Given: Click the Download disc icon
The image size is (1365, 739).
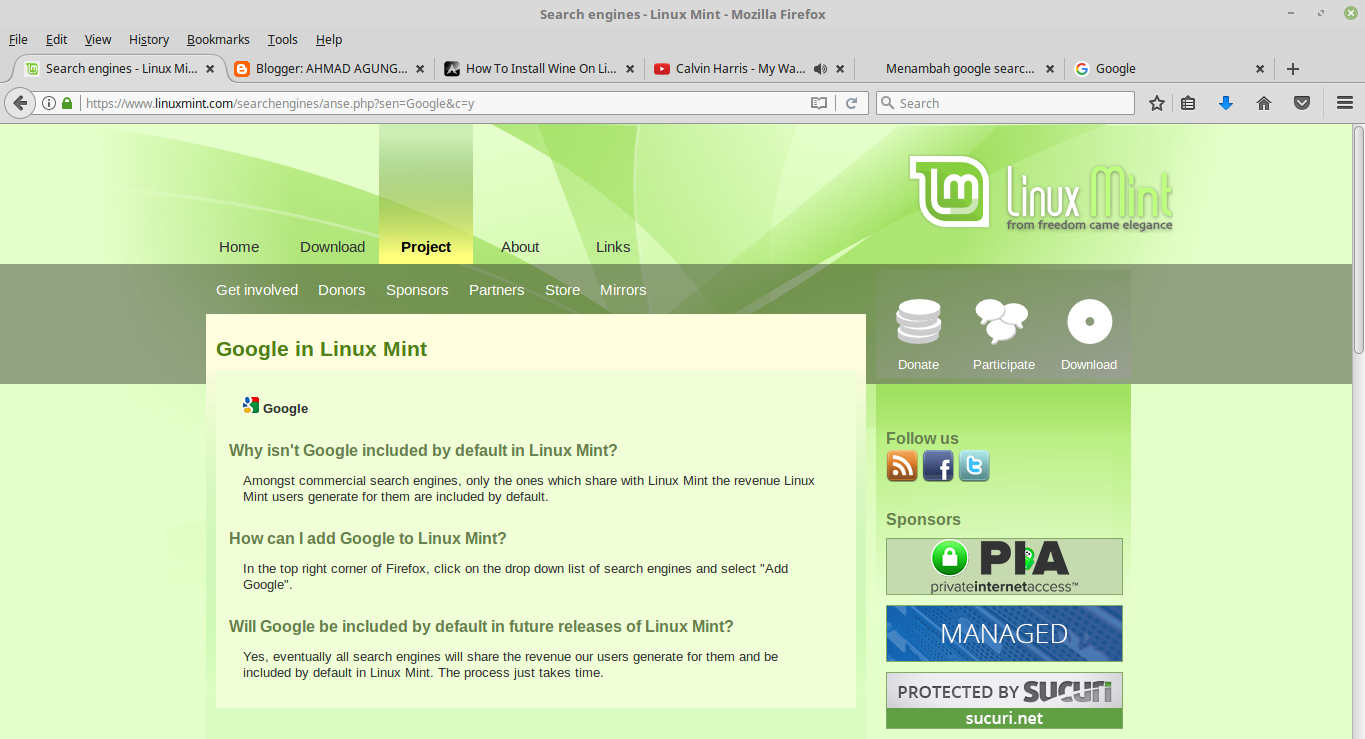Looking at the screenshot, I should (1089, 322).
